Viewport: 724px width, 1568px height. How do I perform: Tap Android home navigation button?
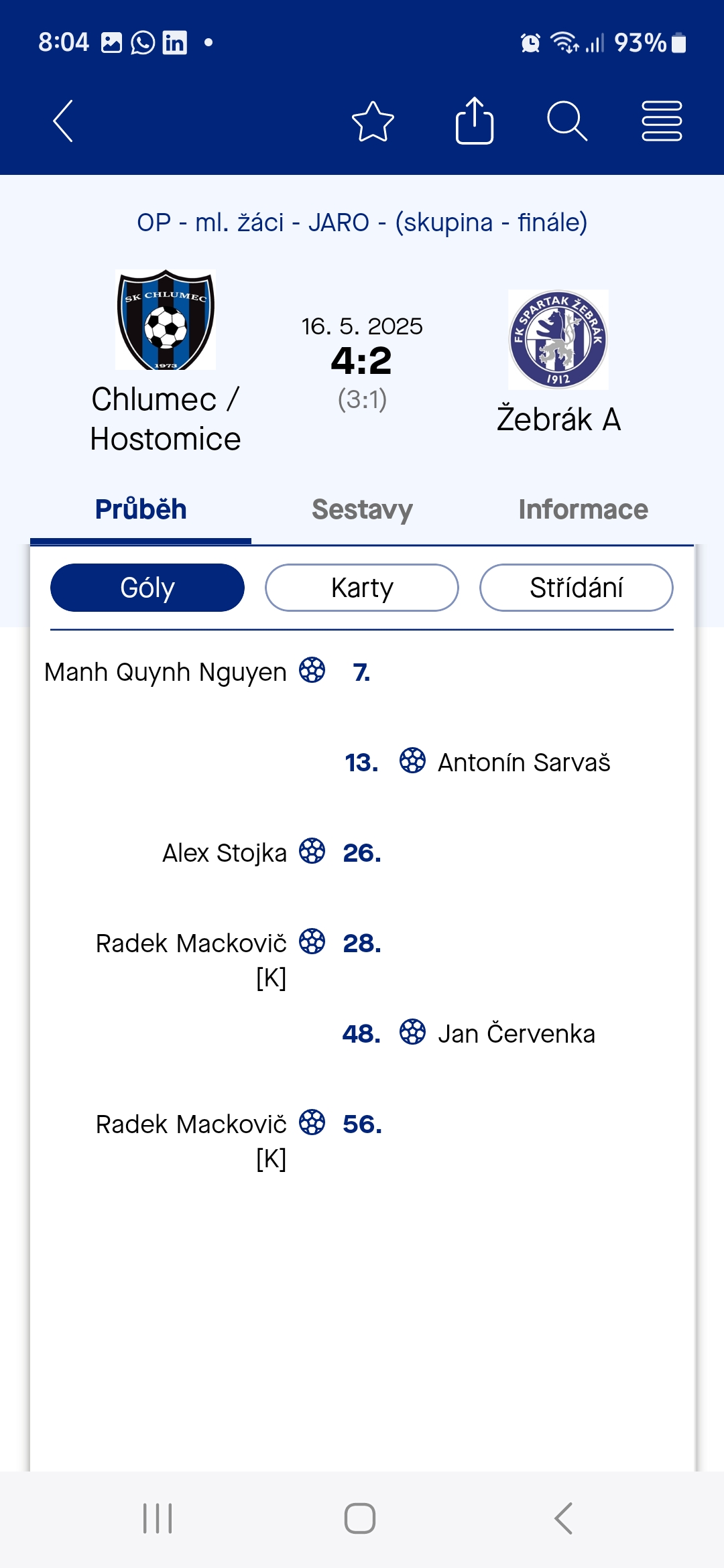click(x=360, y=1518)
